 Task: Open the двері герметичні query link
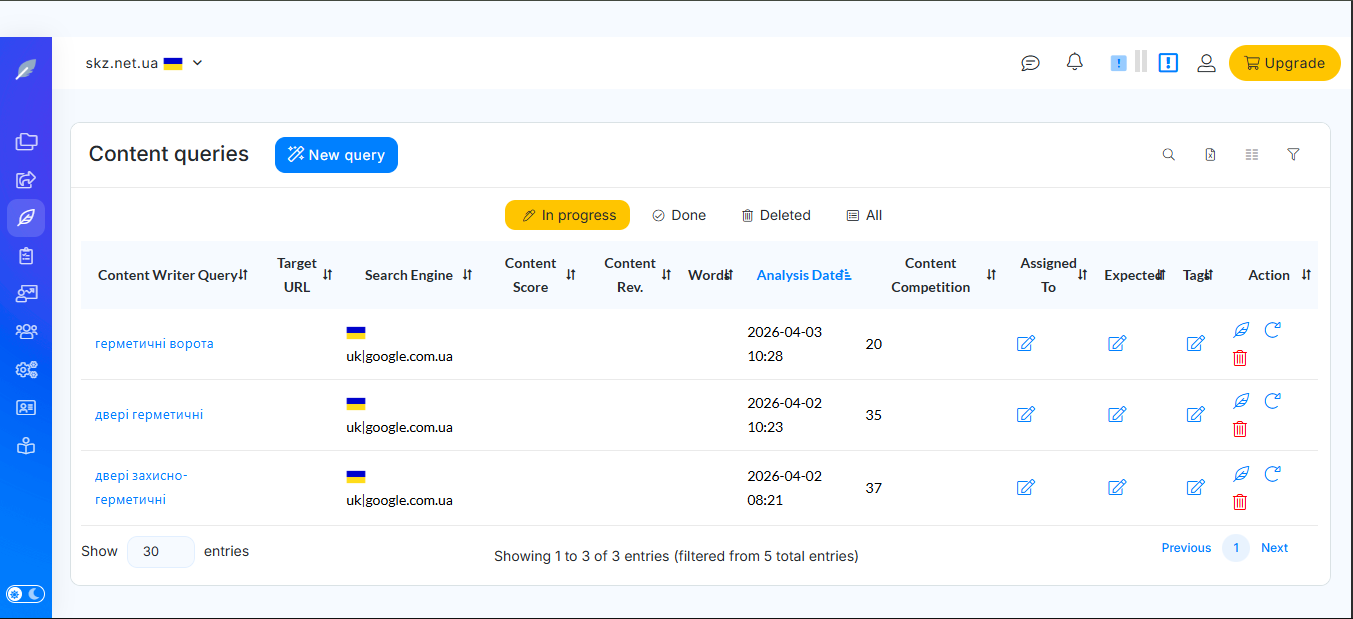149,415
